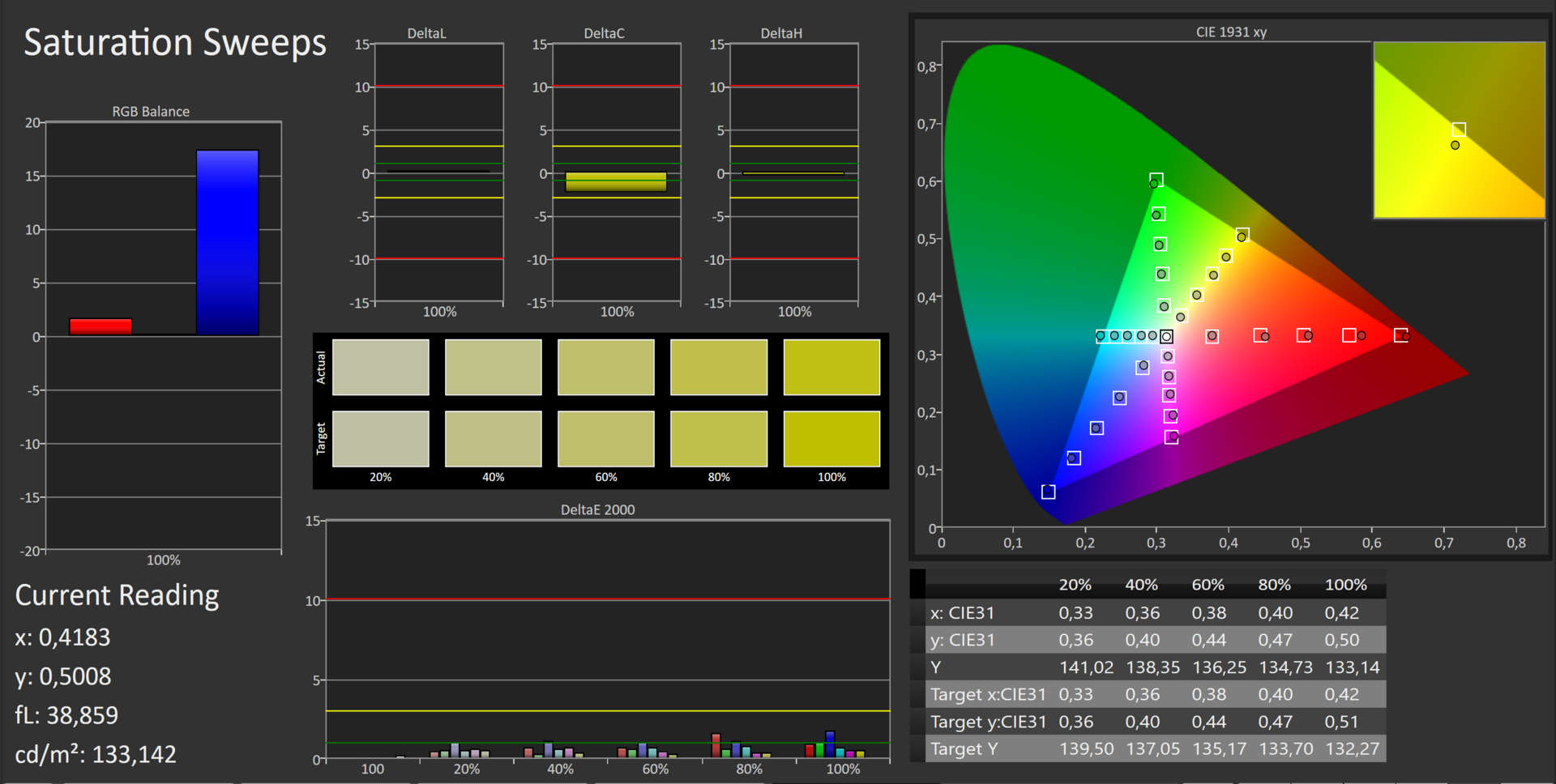
Task: Select the Target 80% color swatch
Action: [718, 438]
